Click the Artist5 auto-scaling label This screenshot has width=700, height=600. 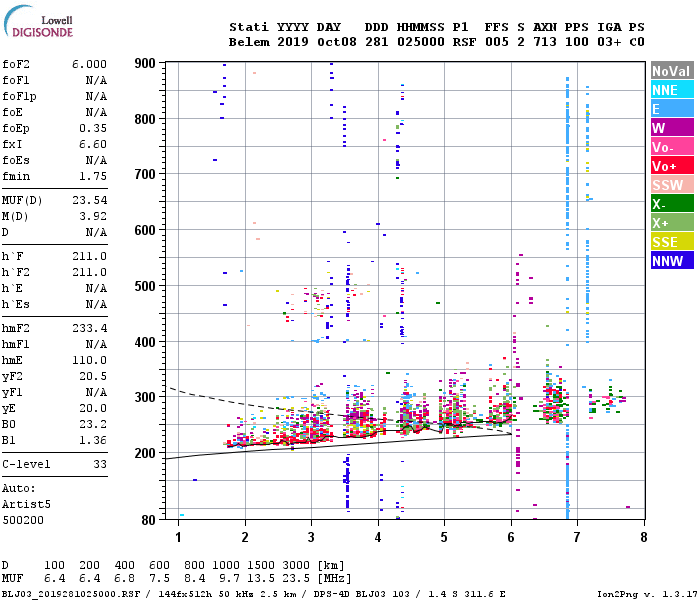coord(26,504)
